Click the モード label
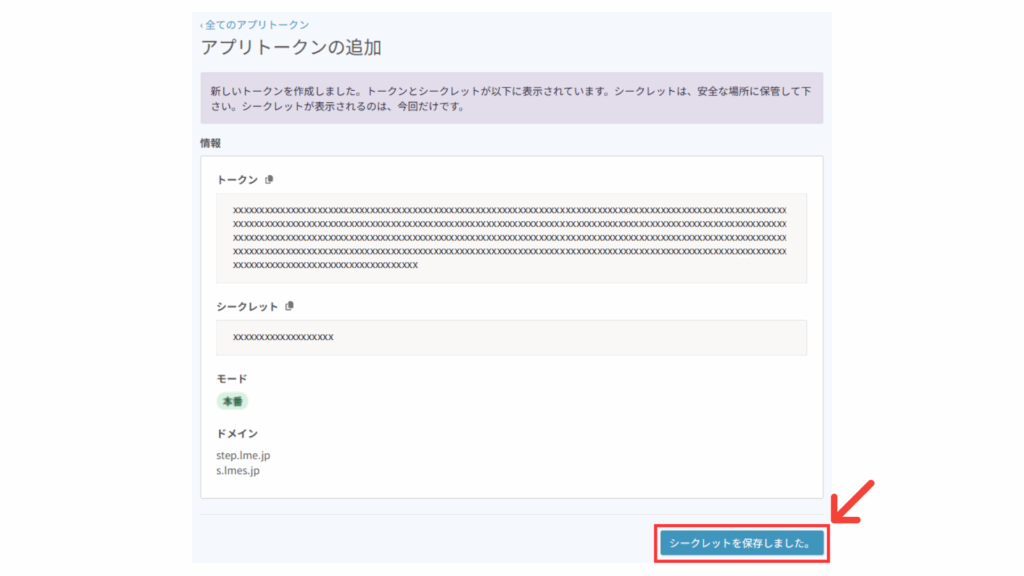Viewport: 1024px width, 576px height. [232, 379]
